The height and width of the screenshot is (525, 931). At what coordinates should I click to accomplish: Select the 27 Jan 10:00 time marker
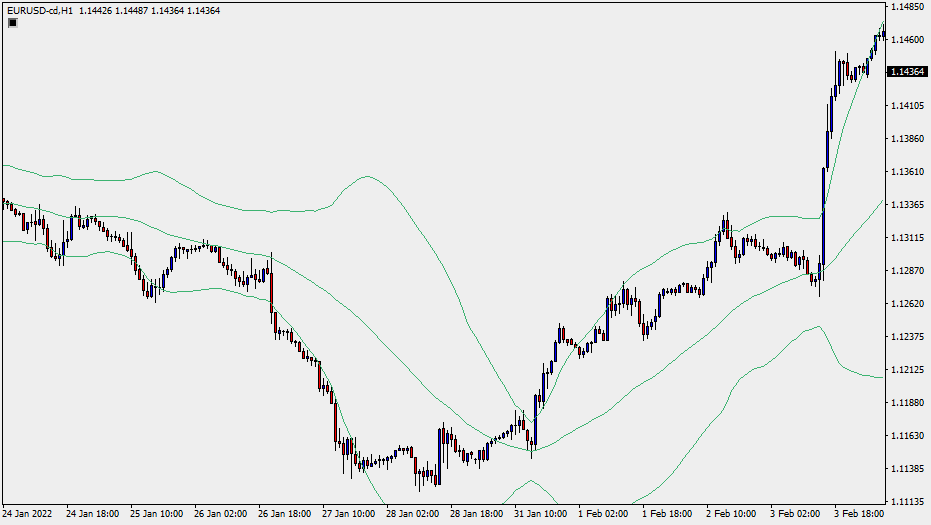347,514
